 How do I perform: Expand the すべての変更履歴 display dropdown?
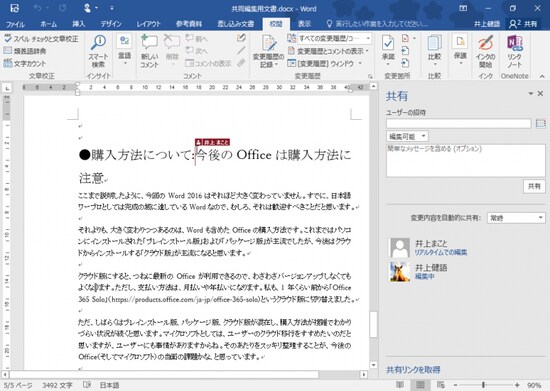pyautogui.click(x=334, y=38)
